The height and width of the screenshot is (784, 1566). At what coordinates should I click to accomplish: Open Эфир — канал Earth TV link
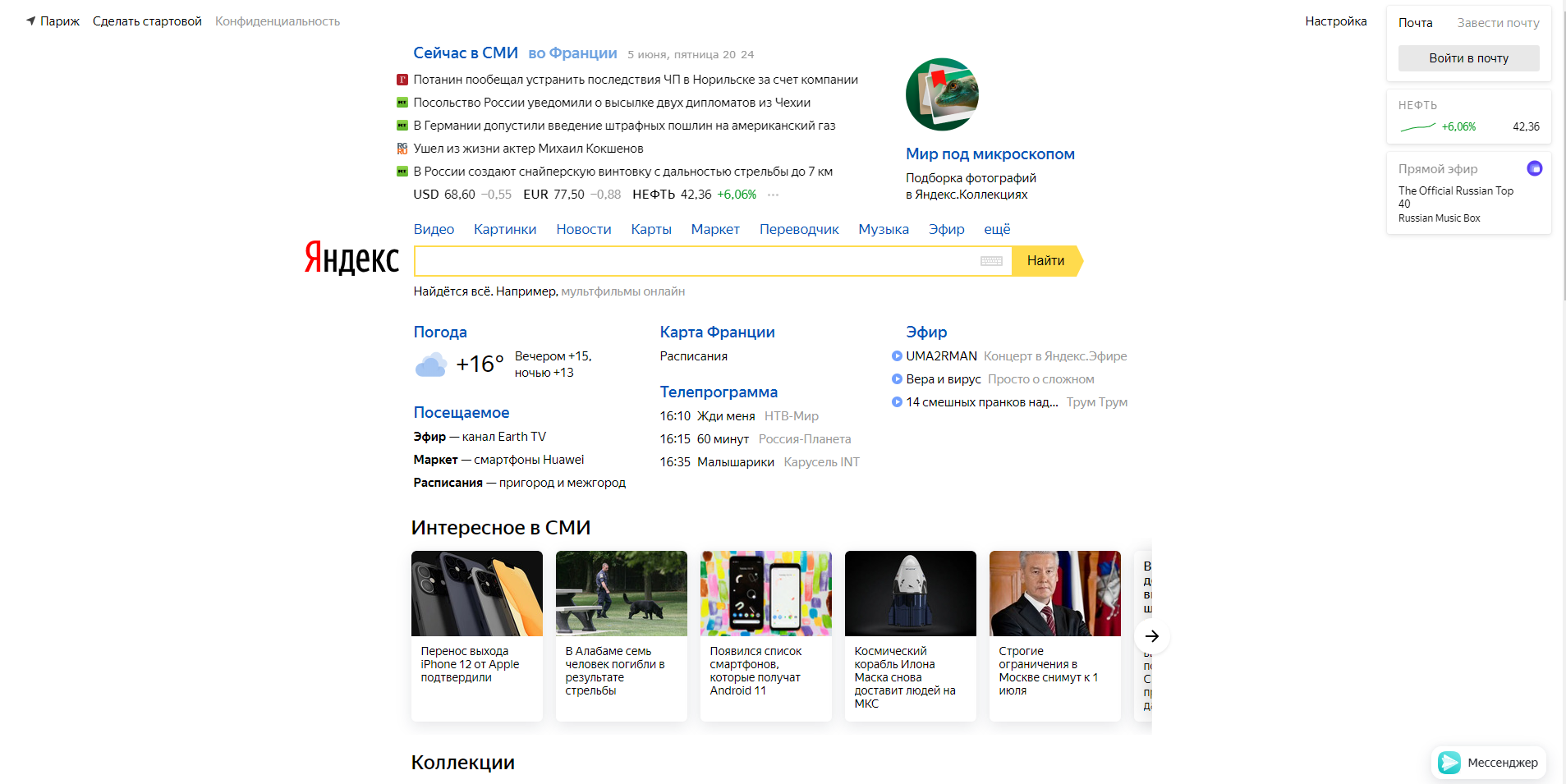pyautogui.click(x=480, y=437)
